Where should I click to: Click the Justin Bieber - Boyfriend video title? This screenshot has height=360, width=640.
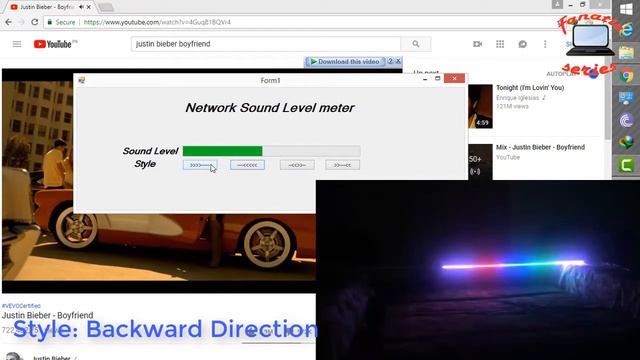[x=47, y=315]
